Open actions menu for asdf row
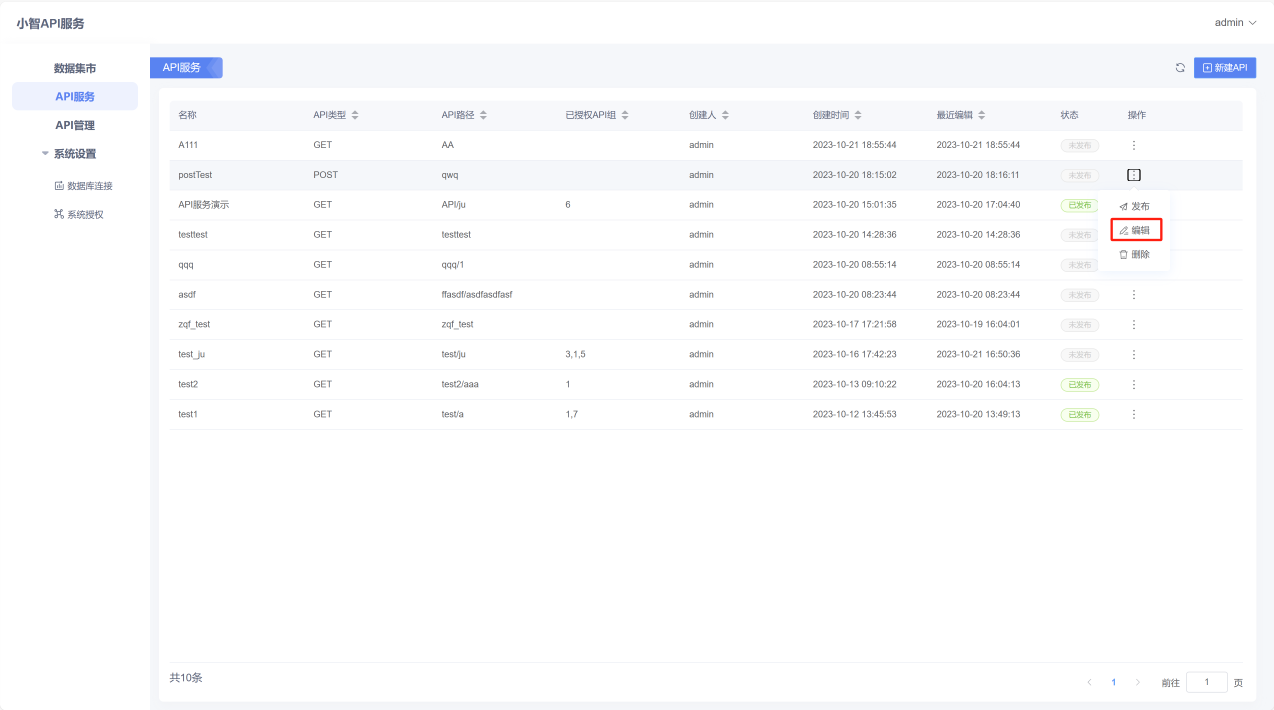Screen dimensions: 1274x710 pos(1133,295)
